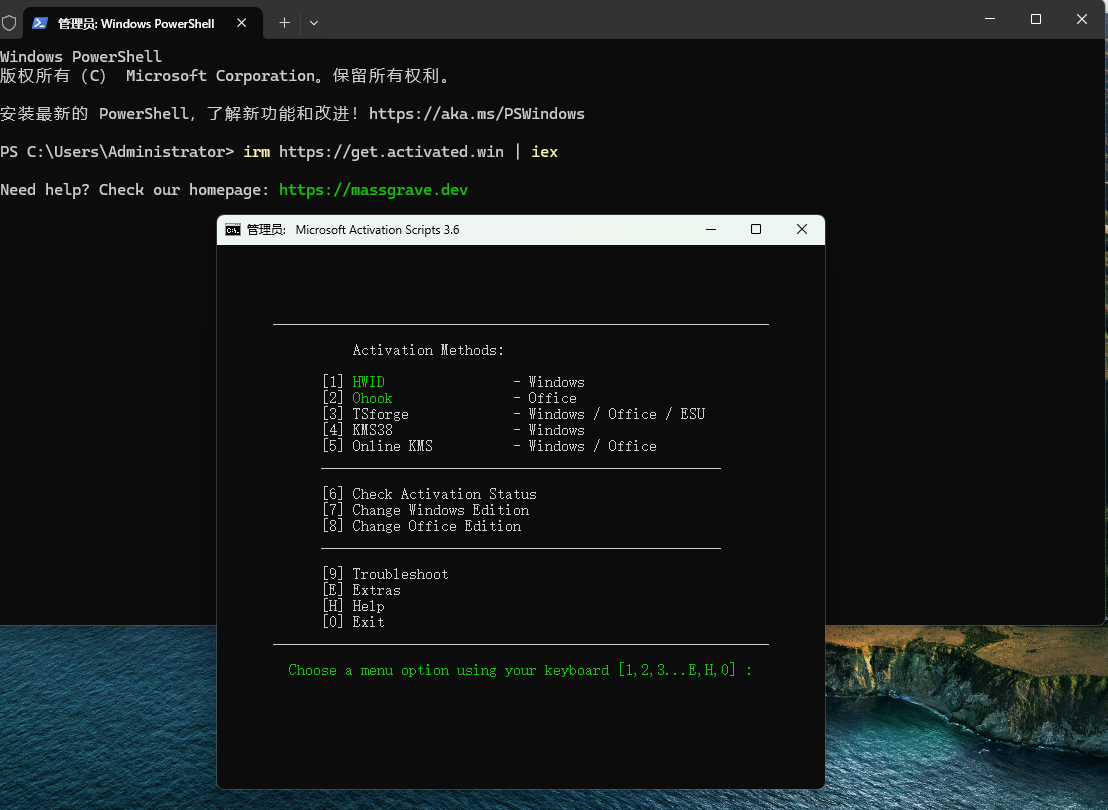Click the Exit menu line
The image size is (1108, 810).
pyautogui.click(x=353, y=622)
